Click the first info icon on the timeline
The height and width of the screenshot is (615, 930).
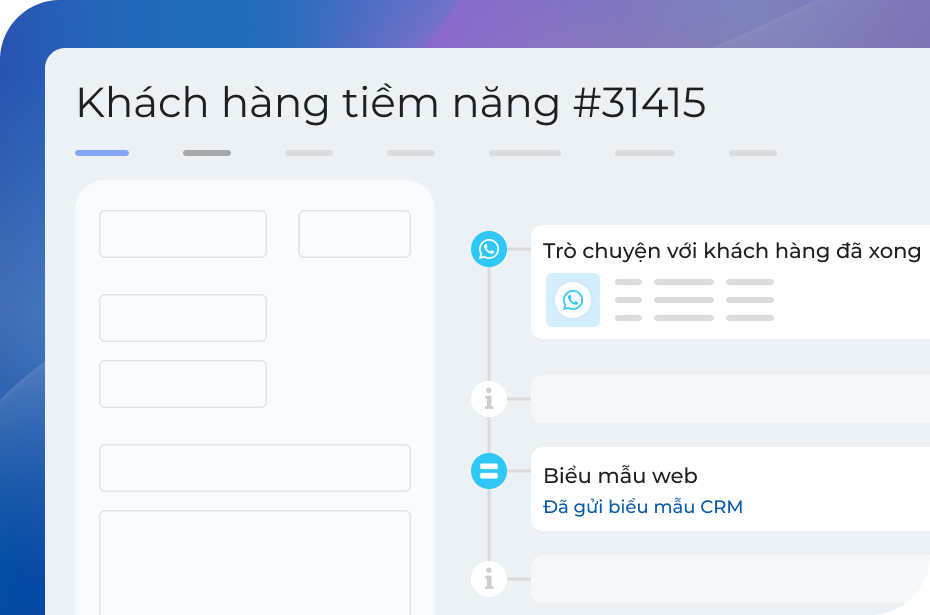(489, 398)
